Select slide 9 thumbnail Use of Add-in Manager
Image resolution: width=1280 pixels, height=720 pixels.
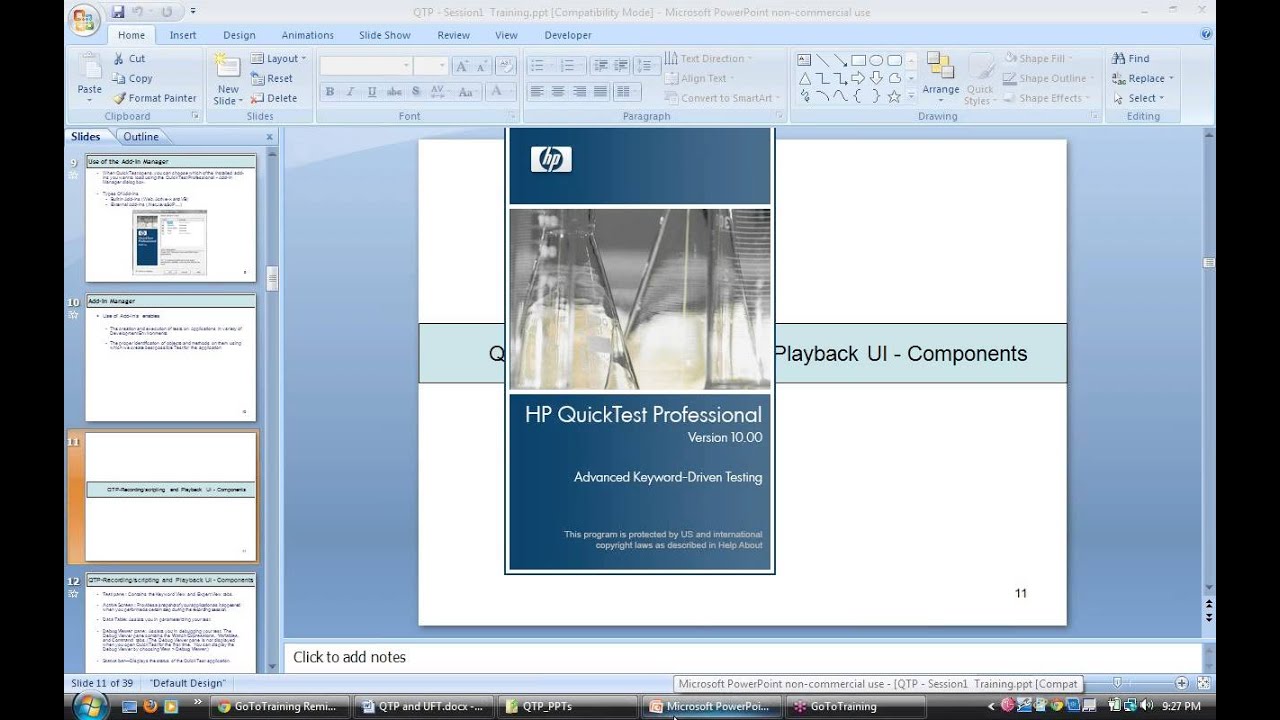[x=171, y=218]
